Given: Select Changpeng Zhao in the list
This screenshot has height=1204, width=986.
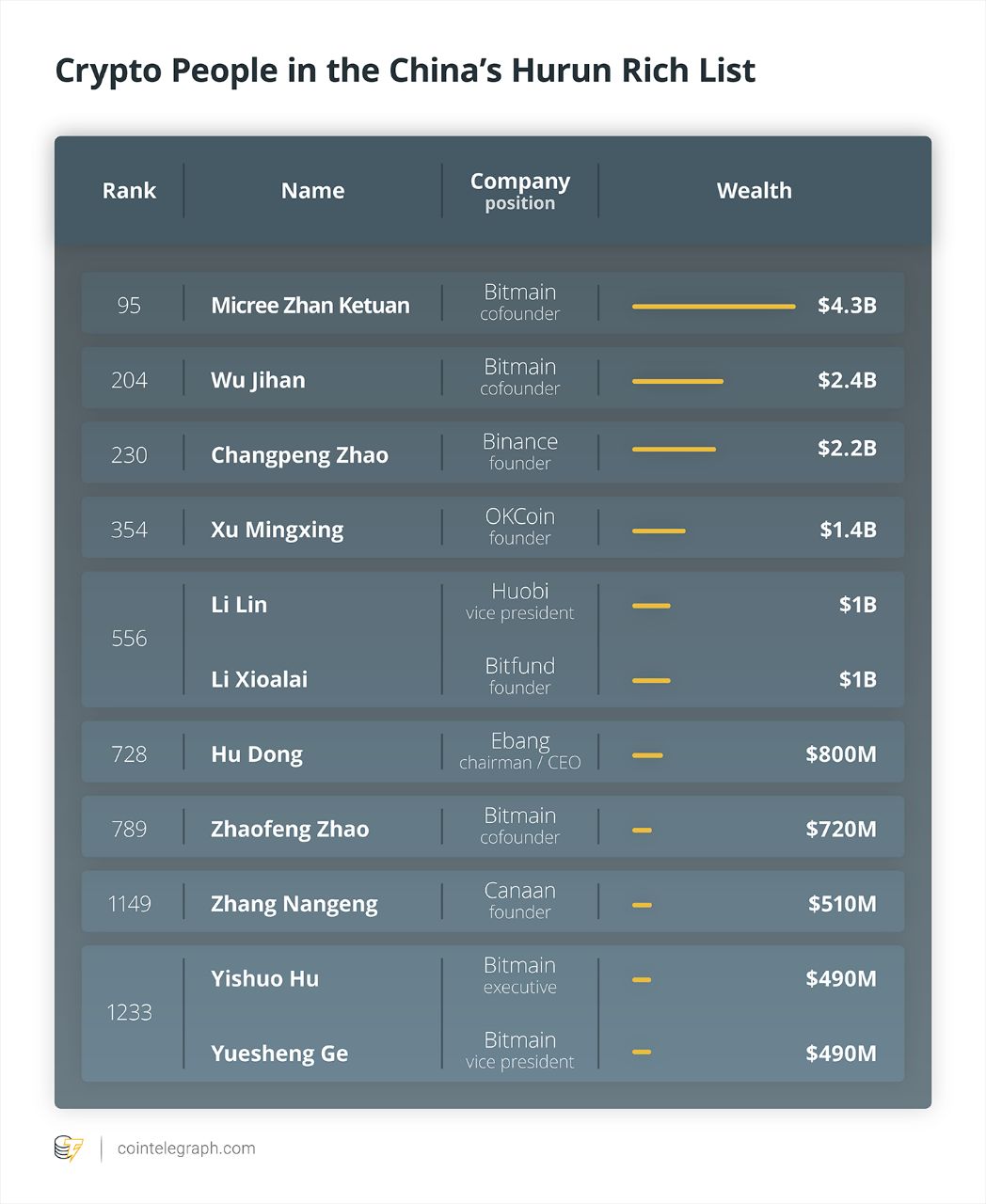Looking at the screenshot, I should click(x=299, y=455).
